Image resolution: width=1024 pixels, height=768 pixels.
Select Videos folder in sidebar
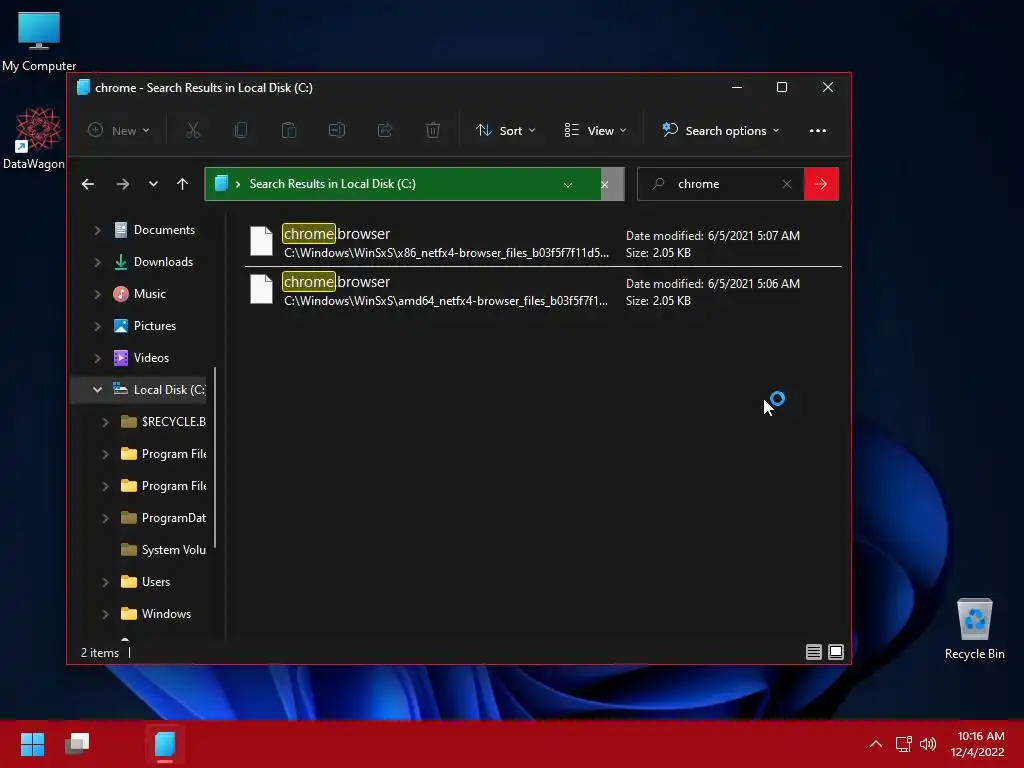coord(141,358)
